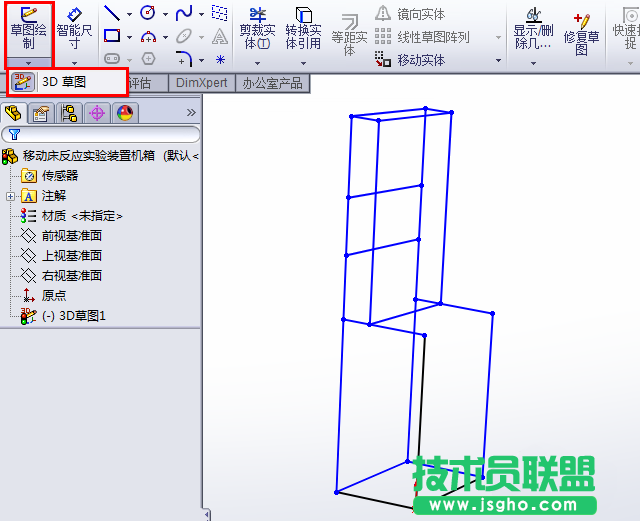Open 移动实体 dropdown arrow

pyautogui.click(x=498, y=60)
